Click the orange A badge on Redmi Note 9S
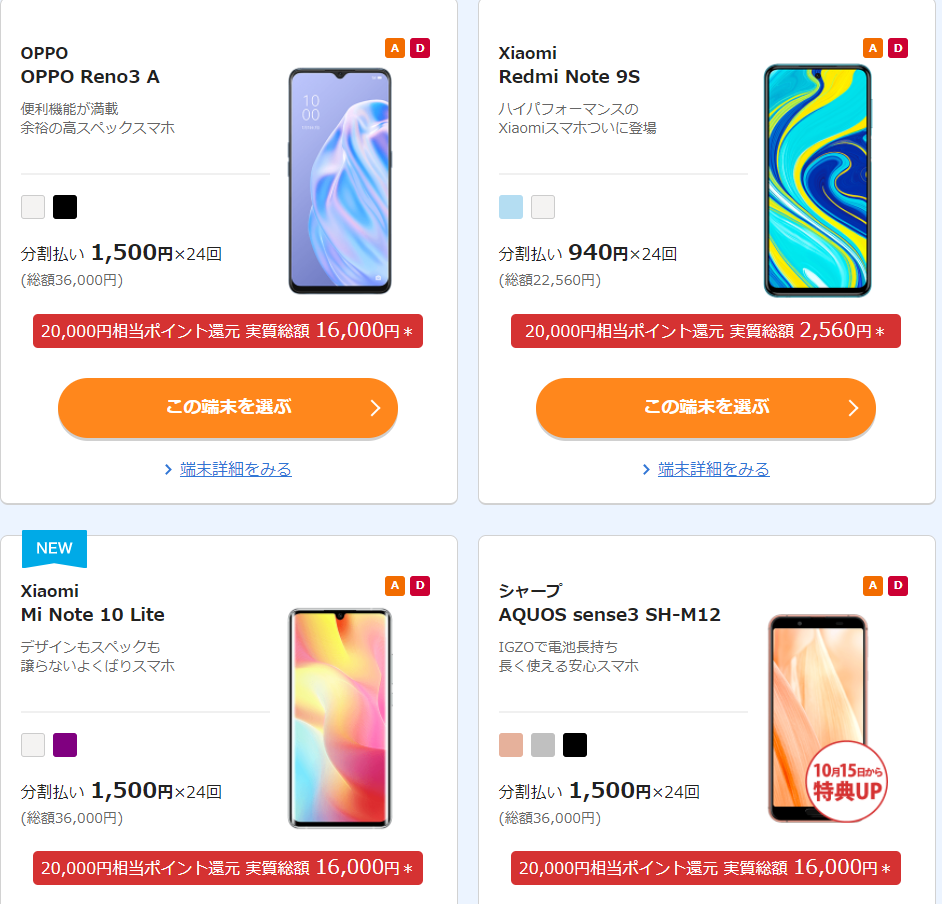This screenshot has height=904, width=942. (x=873, y=48)
